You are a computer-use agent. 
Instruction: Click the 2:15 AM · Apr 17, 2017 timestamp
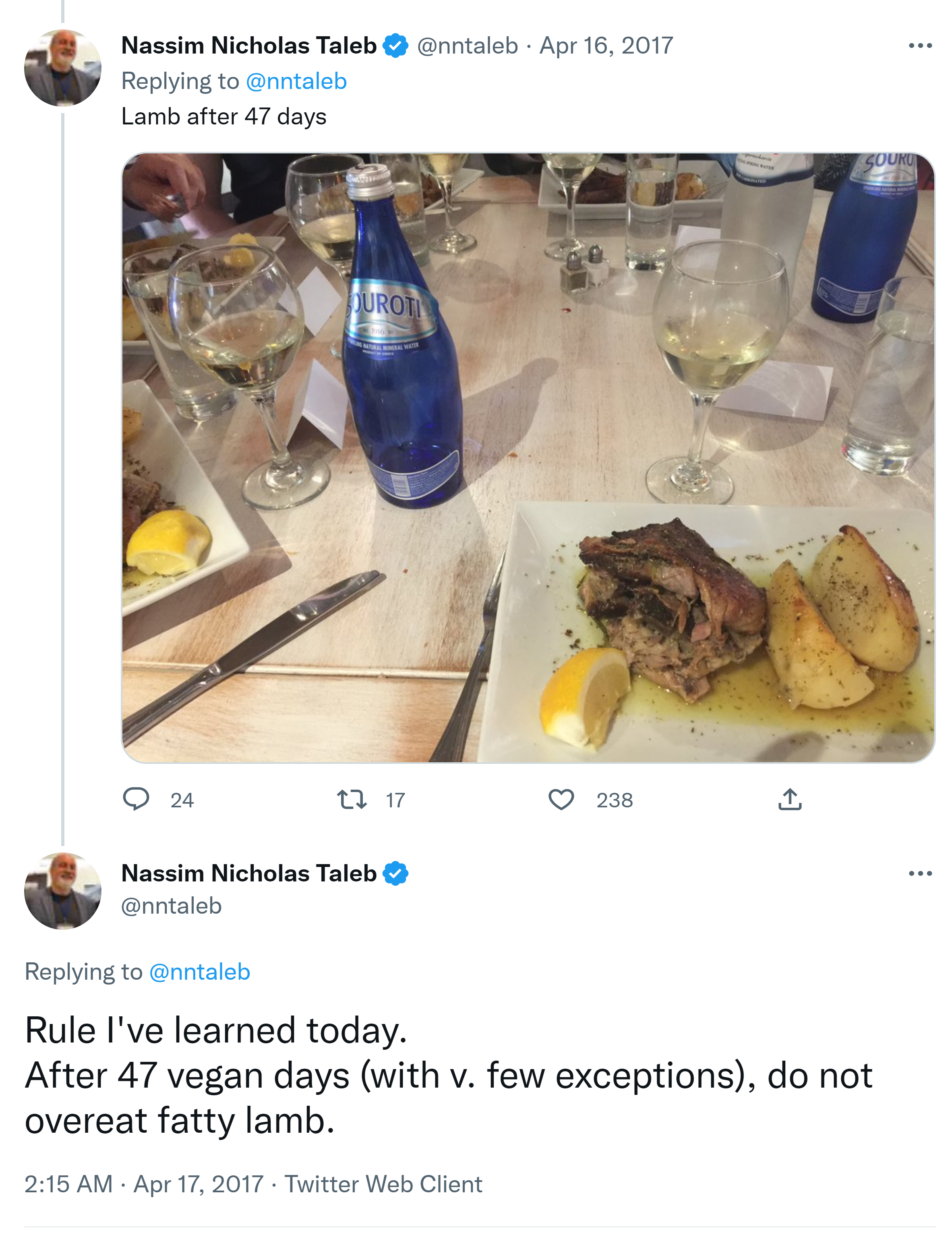click(144, 1184)
